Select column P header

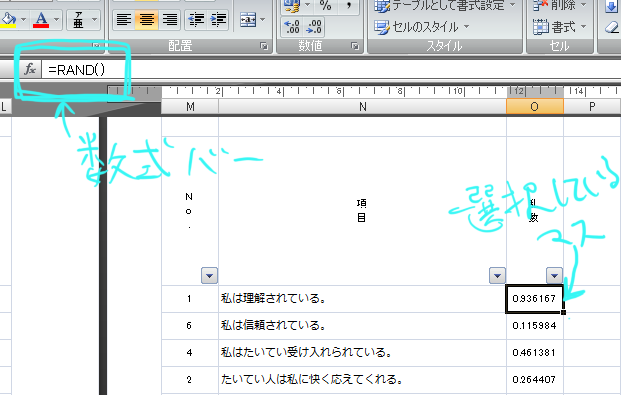(x=592, y=107)
